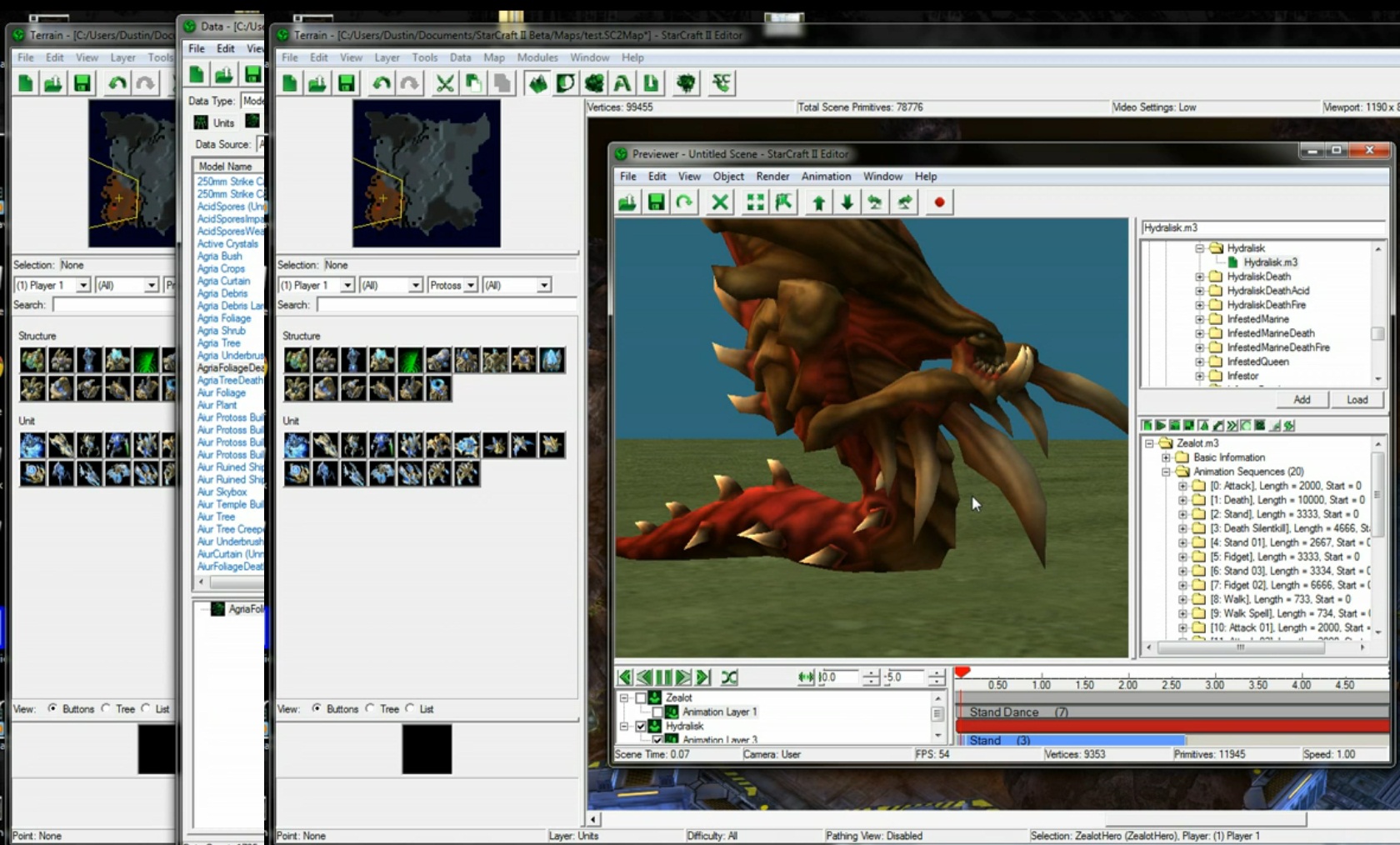Select Tree view radio in main Terrain window

(x=370, y=708)
